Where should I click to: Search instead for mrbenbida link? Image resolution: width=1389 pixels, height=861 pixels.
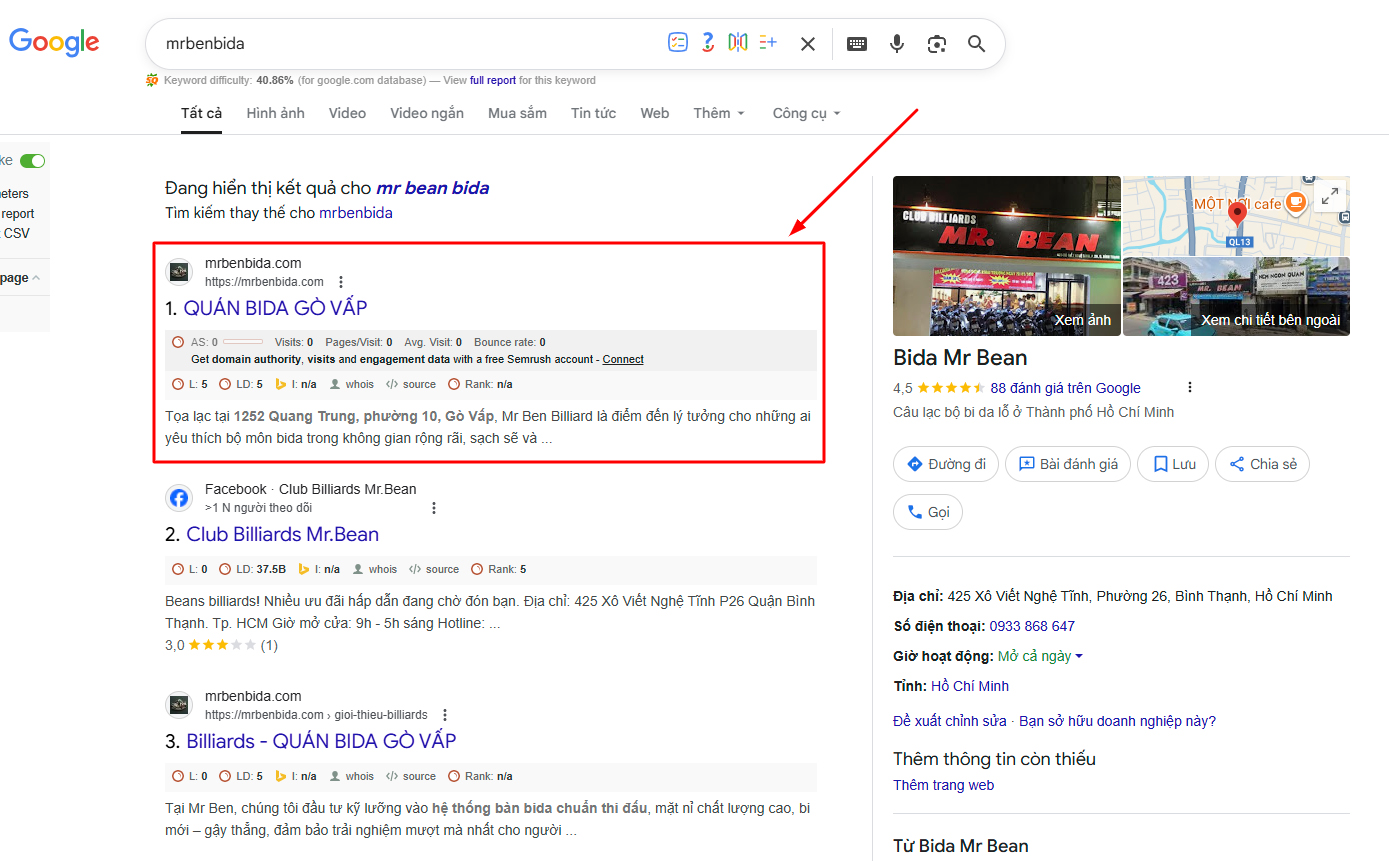[356, 213]
